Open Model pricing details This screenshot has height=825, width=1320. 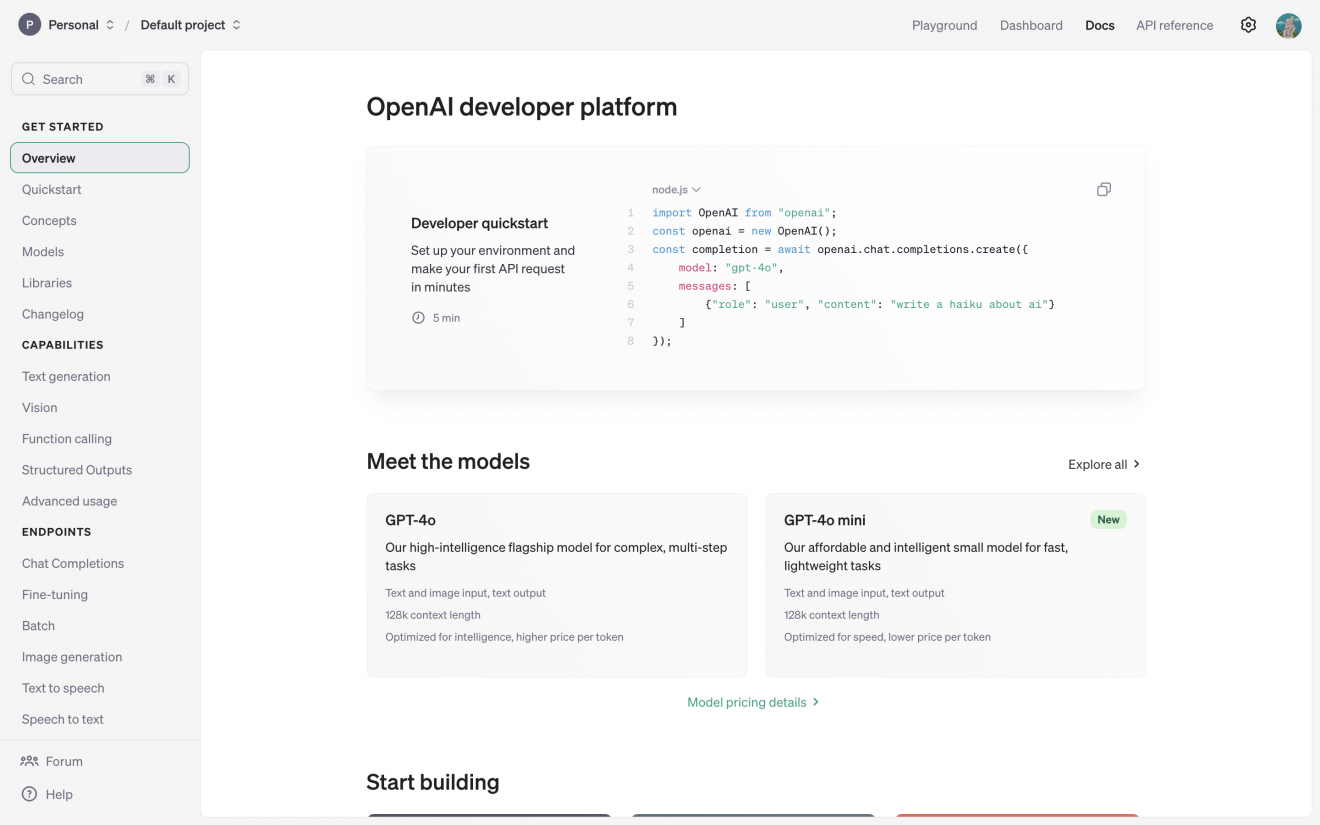(753, 702)
